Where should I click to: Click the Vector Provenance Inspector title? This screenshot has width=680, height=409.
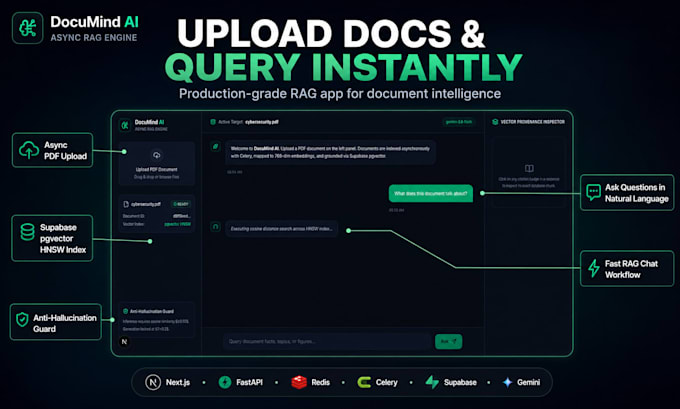[533, 122]
